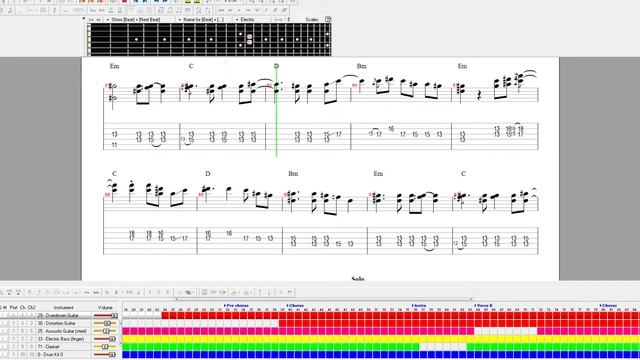Click the D chord label in the second staff line
This screenshot has width=640, height=360.
click(207, 173)
